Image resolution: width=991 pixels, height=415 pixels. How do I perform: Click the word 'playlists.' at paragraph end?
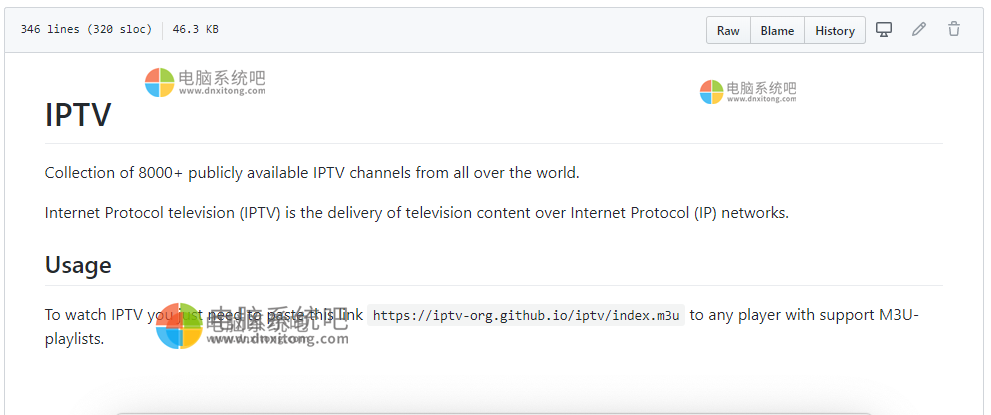(x=74, y=339)
